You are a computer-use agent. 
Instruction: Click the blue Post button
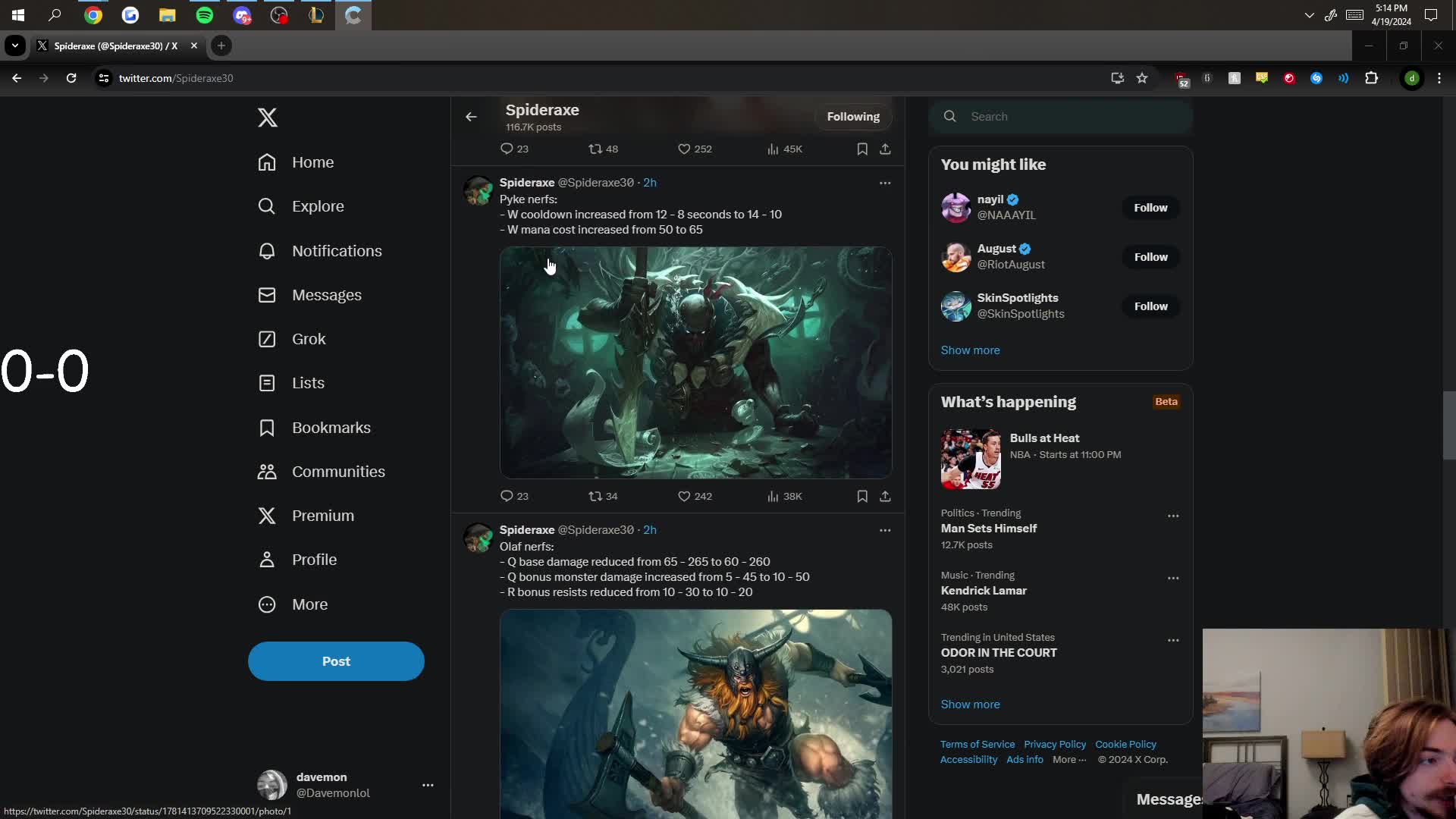pos(336,661)
